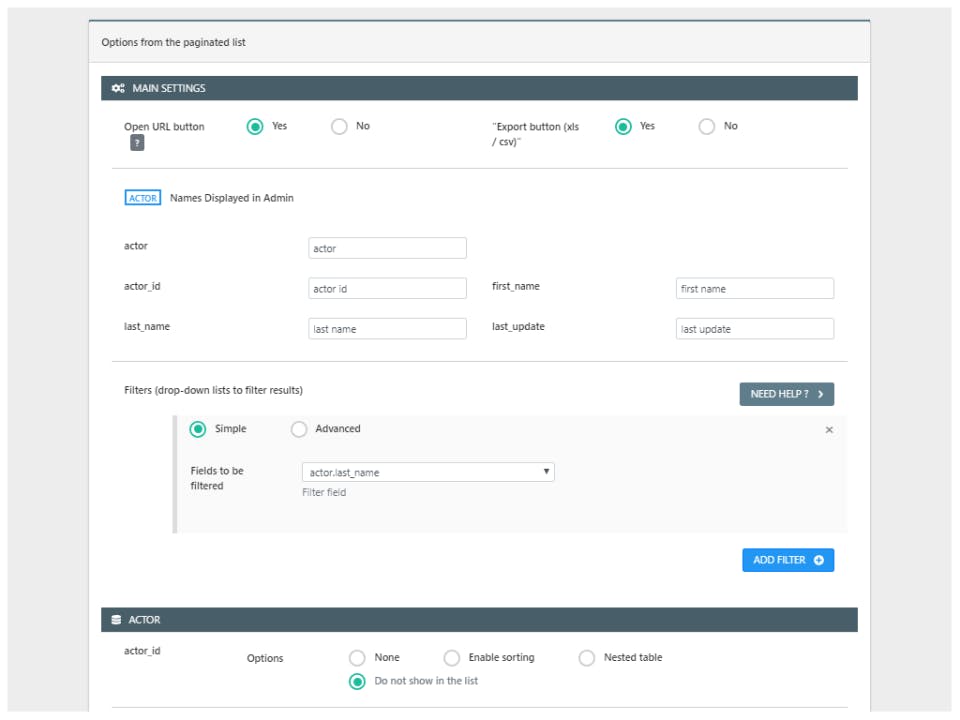Select Yes for Open URL button
The height and width of the screenshot is (720, 960).
pyautogui.click(x=255, y=127)
